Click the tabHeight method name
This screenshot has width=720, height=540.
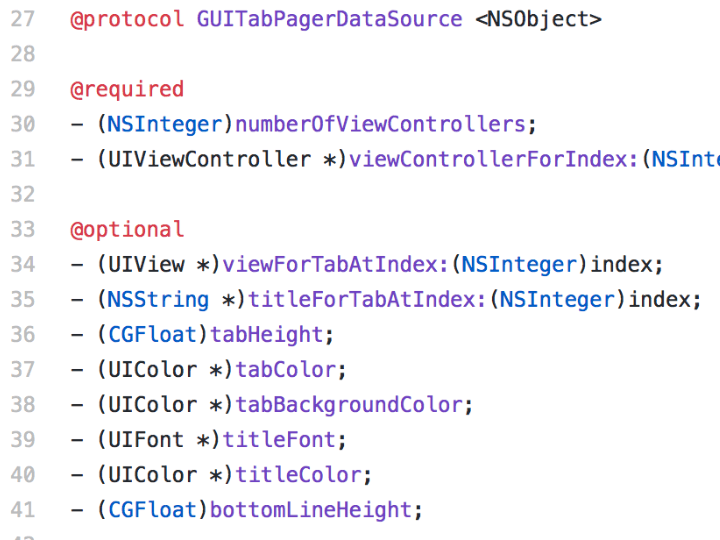[x=267, y=335]
